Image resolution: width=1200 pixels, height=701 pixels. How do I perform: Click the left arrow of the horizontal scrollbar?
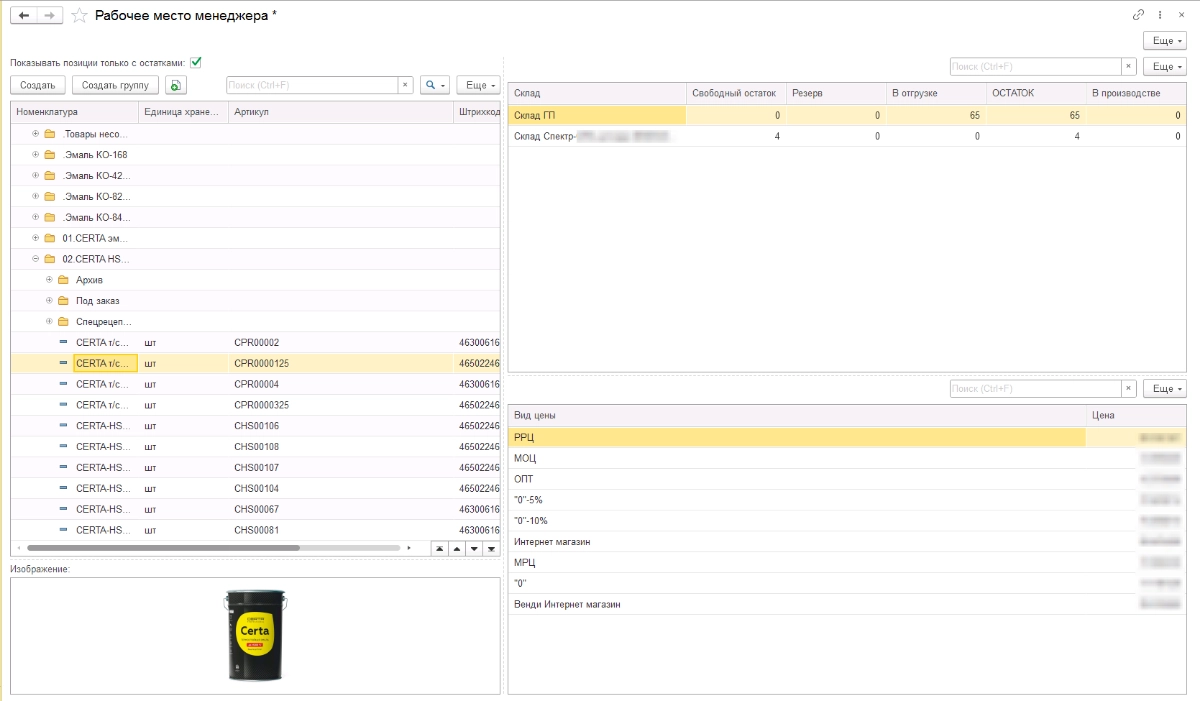19,548
